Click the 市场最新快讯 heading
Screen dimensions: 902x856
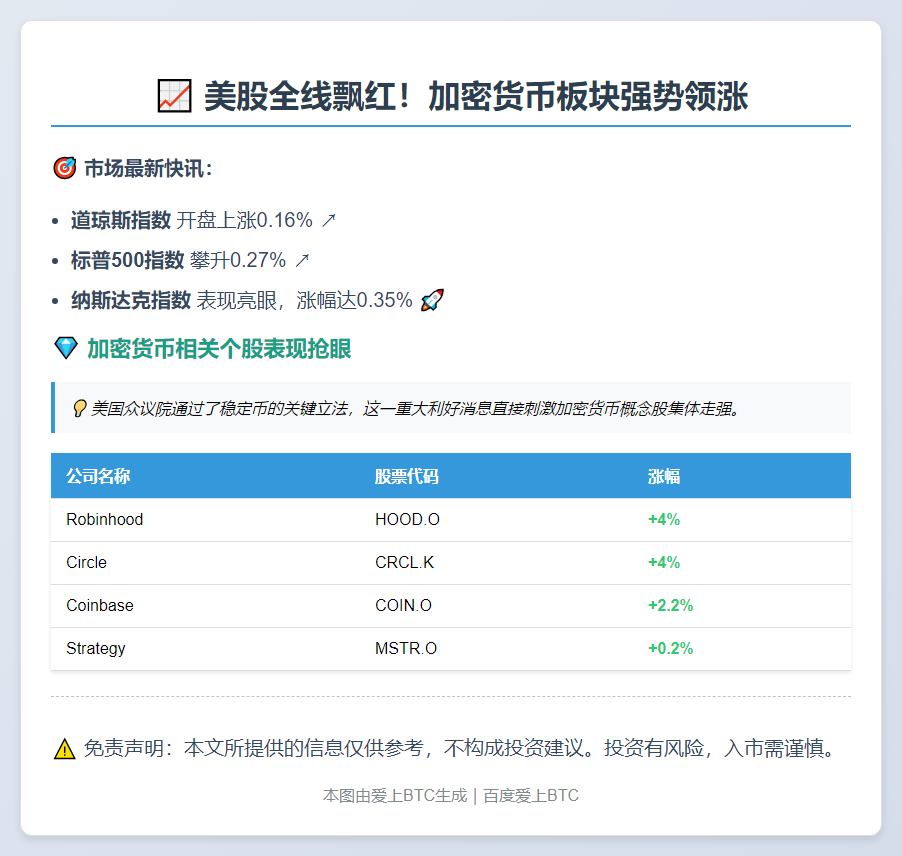[148, 169]
